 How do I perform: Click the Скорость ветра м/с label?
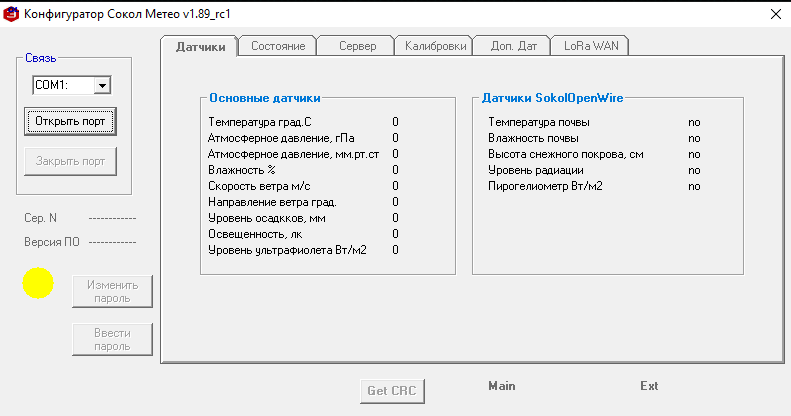coord(259,186)
